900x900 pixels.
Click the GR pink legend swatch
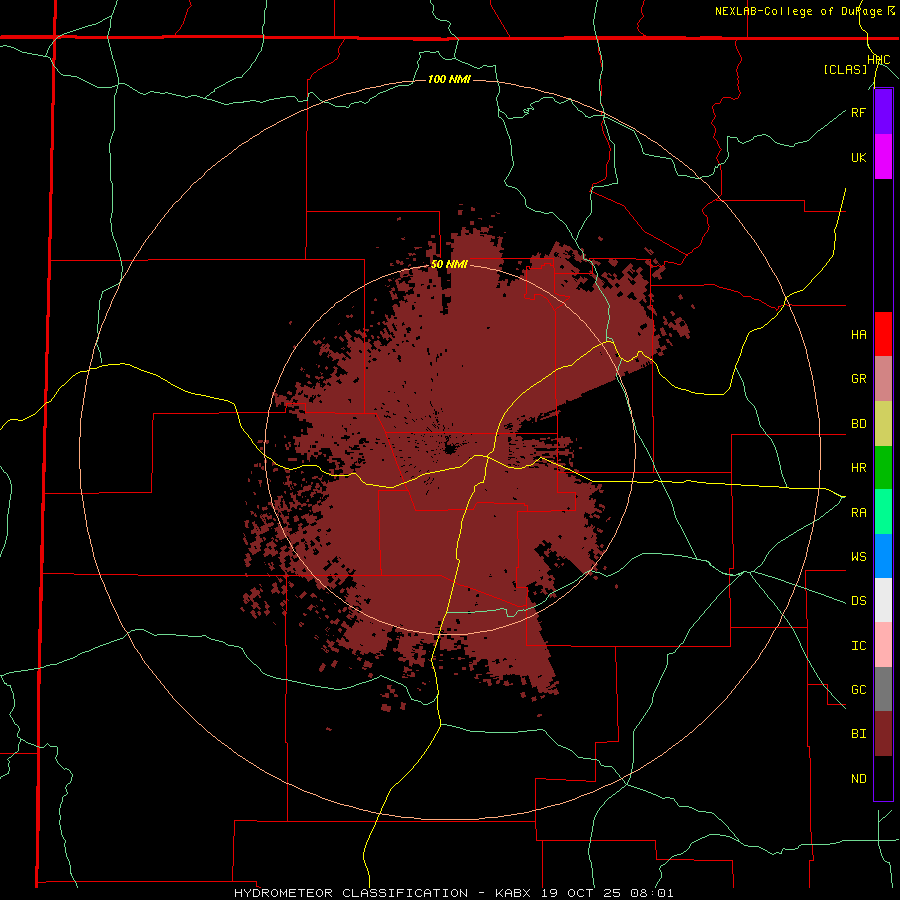pos(883,378)
